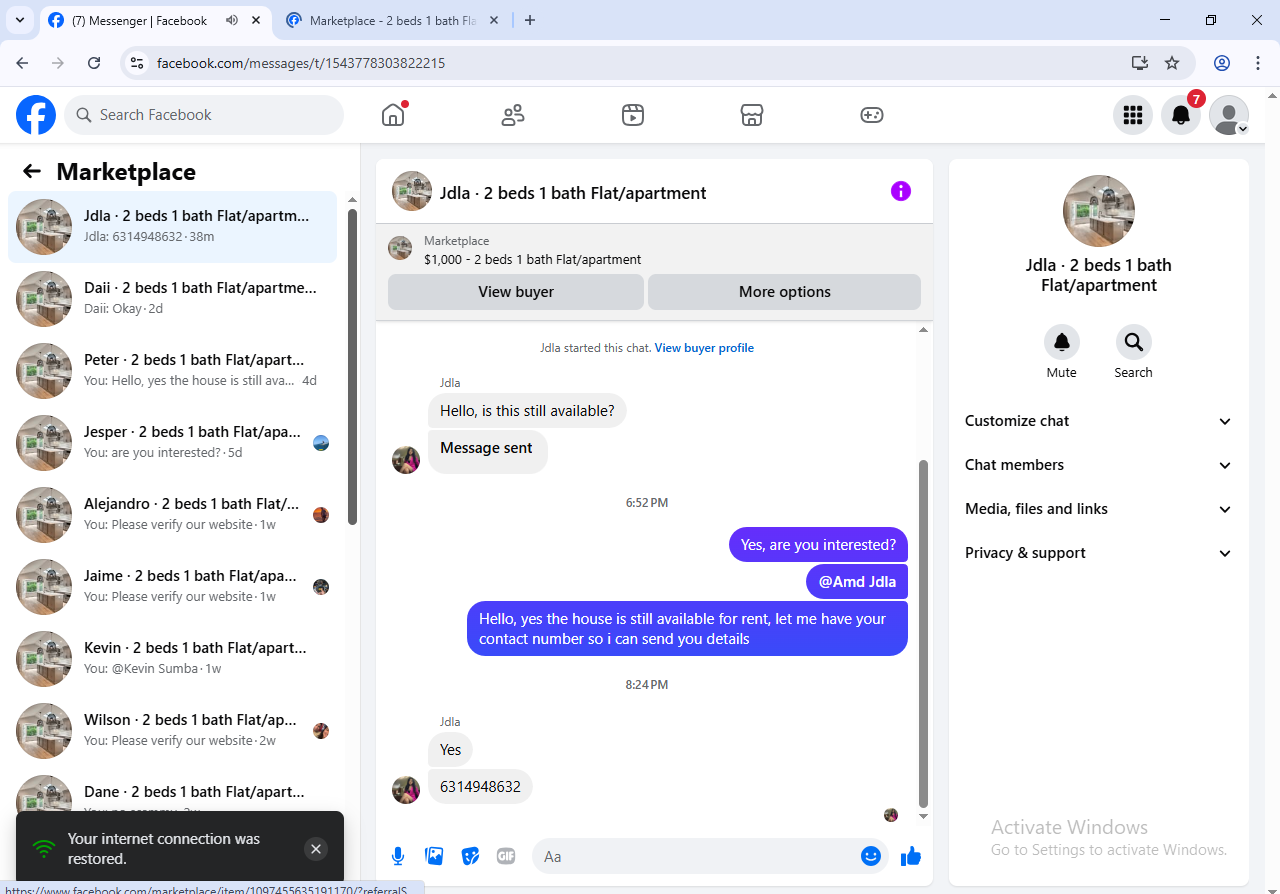This screenshot has width=1280, height=894.
Task: Click the @Amd Jdla mention message
Action: pos(857,582)
